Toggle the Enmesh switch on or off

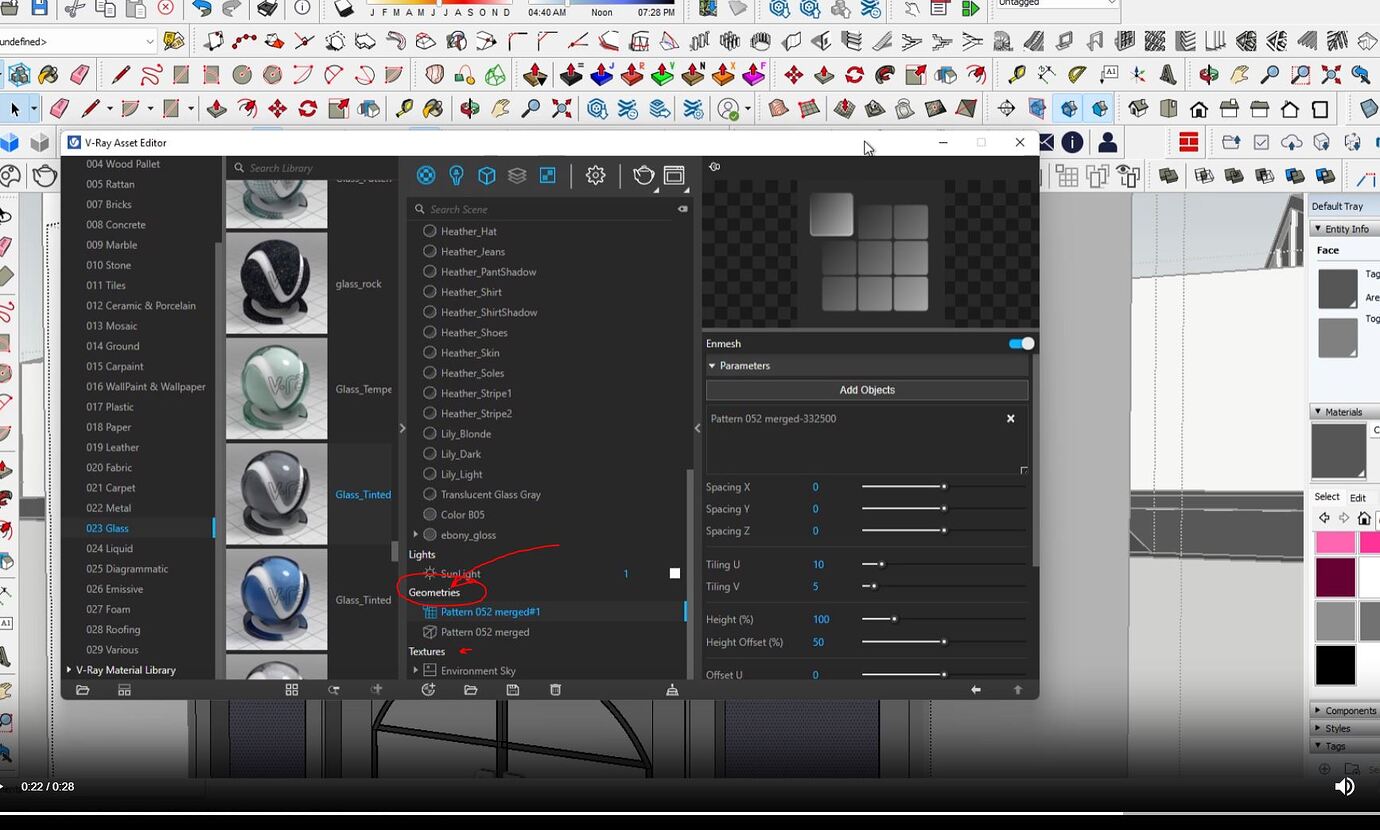pos(1022,343)
